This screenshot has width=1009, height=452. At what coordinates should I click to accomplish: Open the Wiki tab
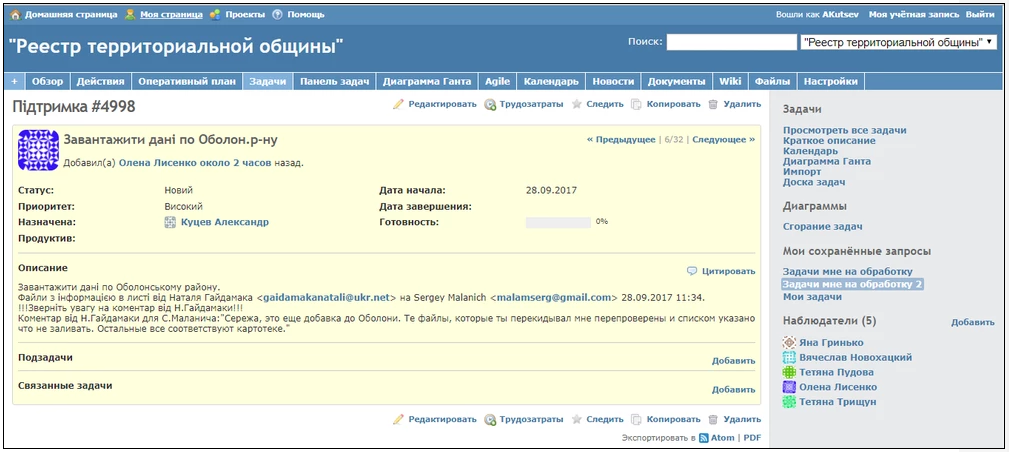[730, 81]
